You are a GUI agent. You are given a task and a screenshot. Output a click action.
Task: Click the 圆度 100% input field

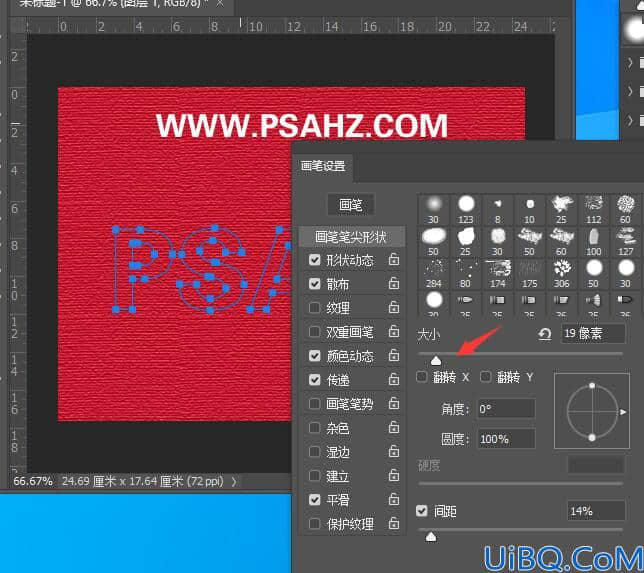(x=506, y=439)
